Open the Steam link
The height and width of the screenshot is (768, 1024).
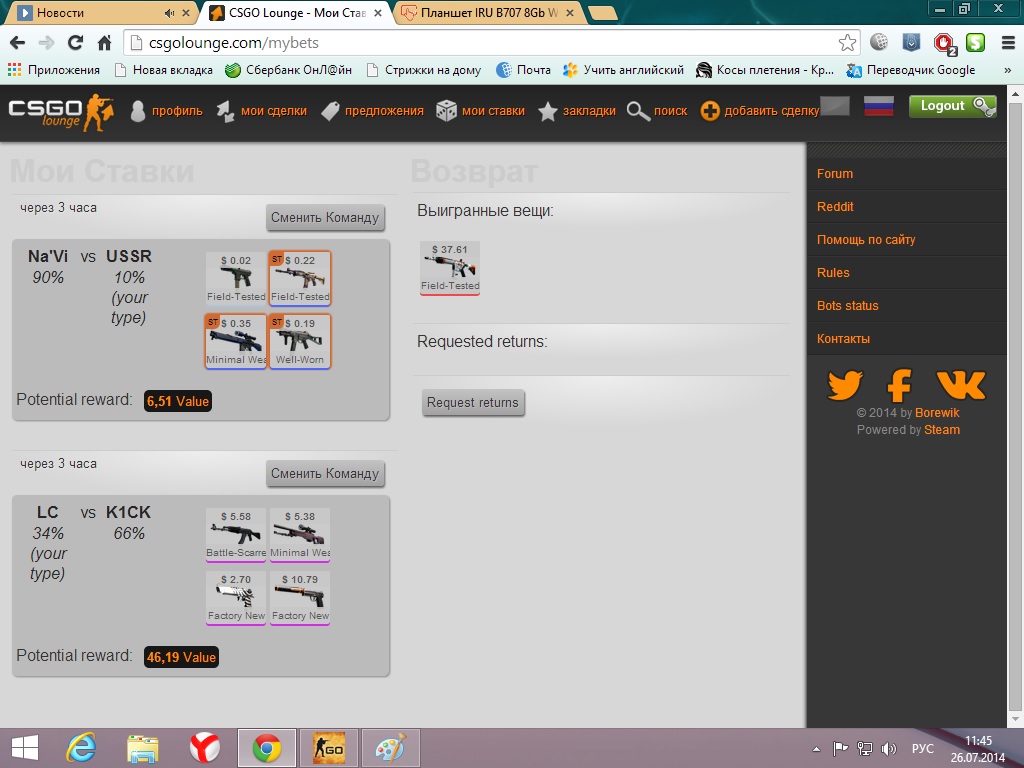click(942, 430)
